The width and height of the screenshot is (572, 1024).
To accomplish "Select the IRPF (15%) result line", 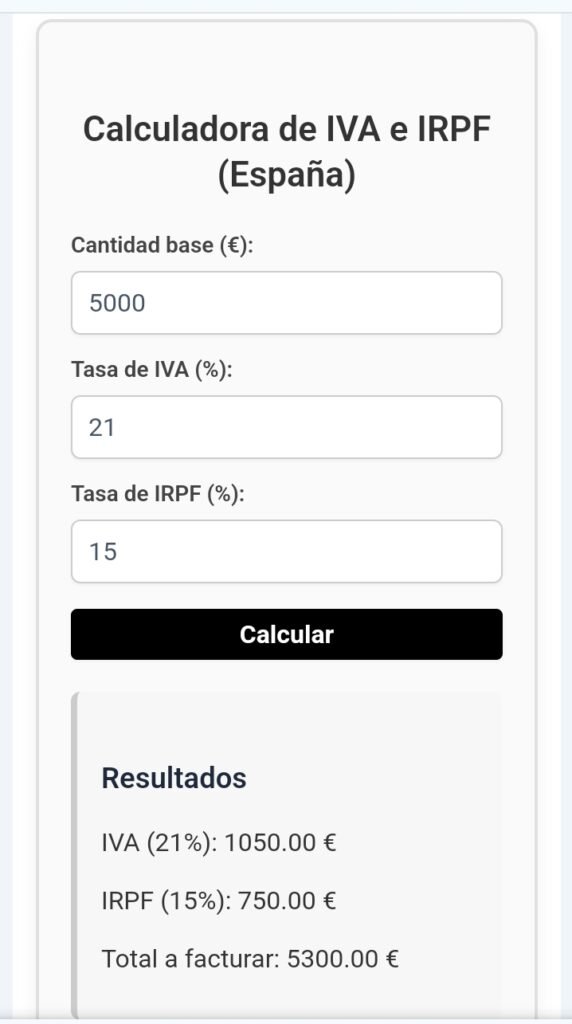I will (x=219, y=901).
